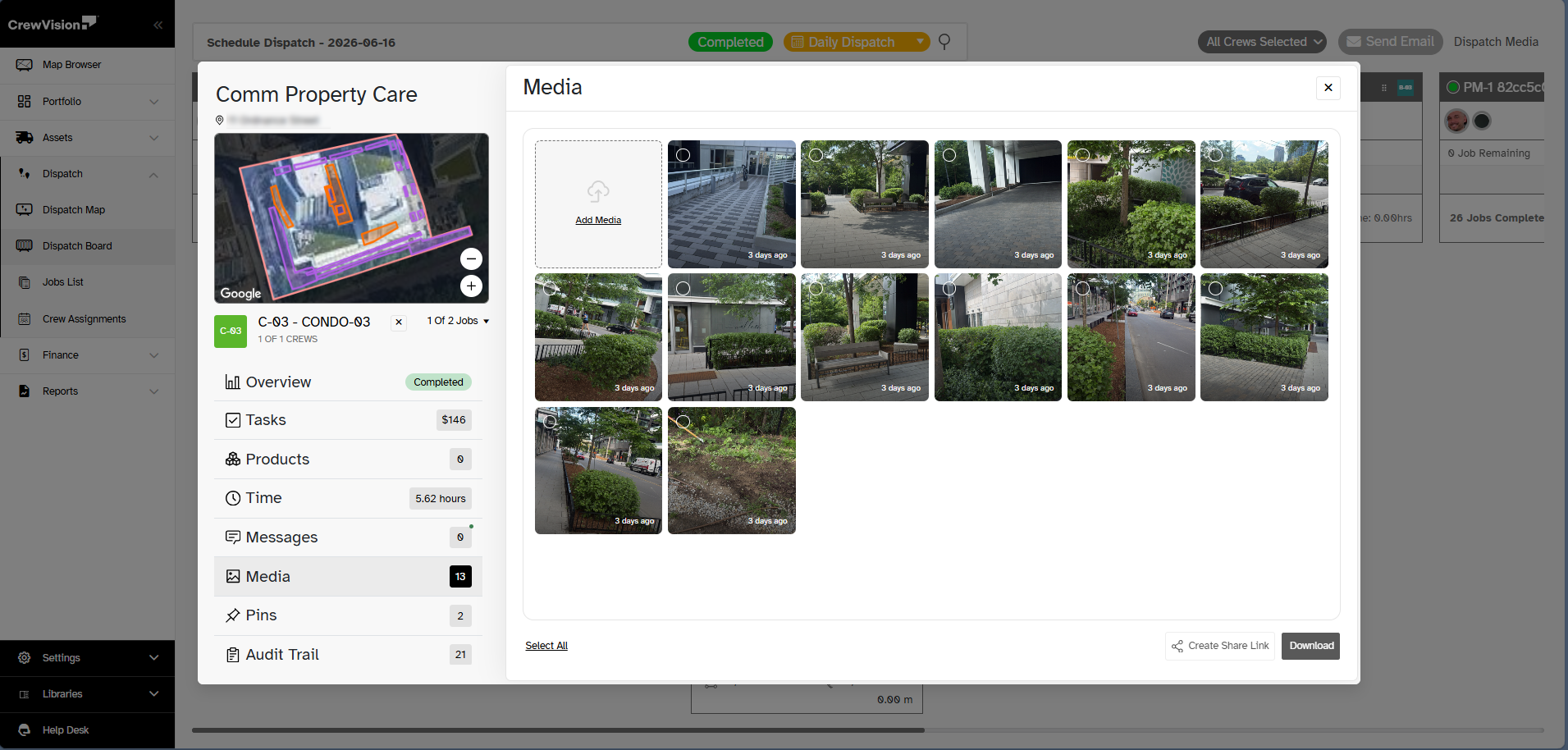Open the Products section
Viewport: 1568px width, 750px height.
[x=348, y=460]
